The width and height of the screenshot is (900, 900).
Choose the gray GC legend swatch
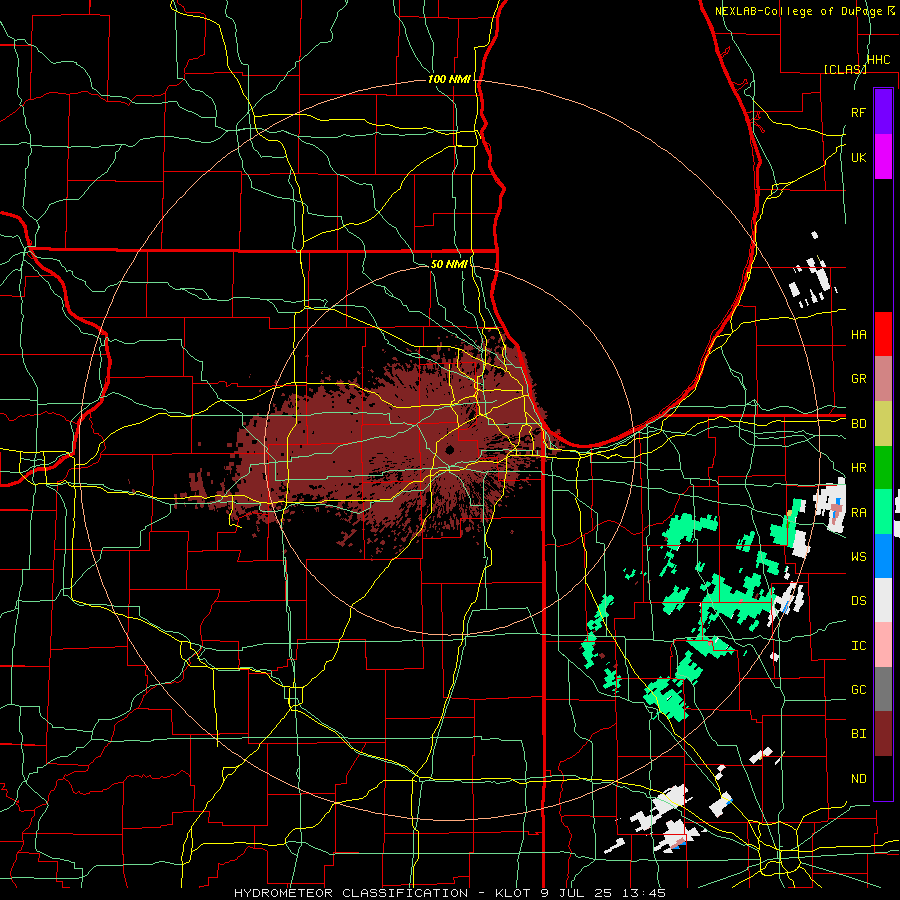click(883, 689)
